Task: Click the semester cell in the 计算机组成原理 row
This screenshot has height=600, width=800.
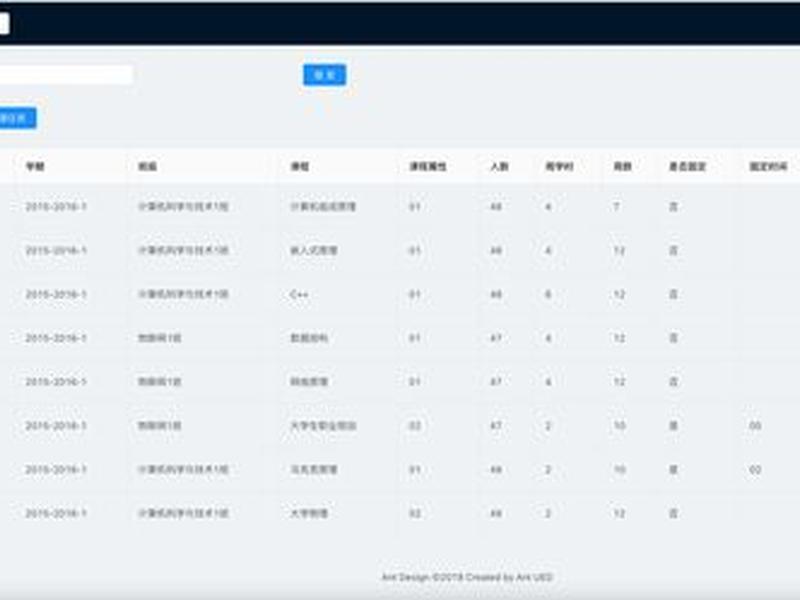Action: [56, 207]
